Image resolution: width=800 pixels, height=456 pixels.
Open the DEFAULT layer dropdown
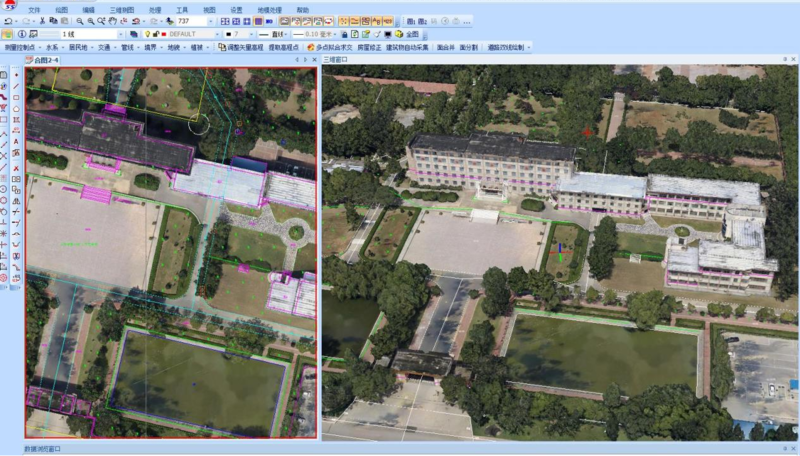[x=218, y=34]
